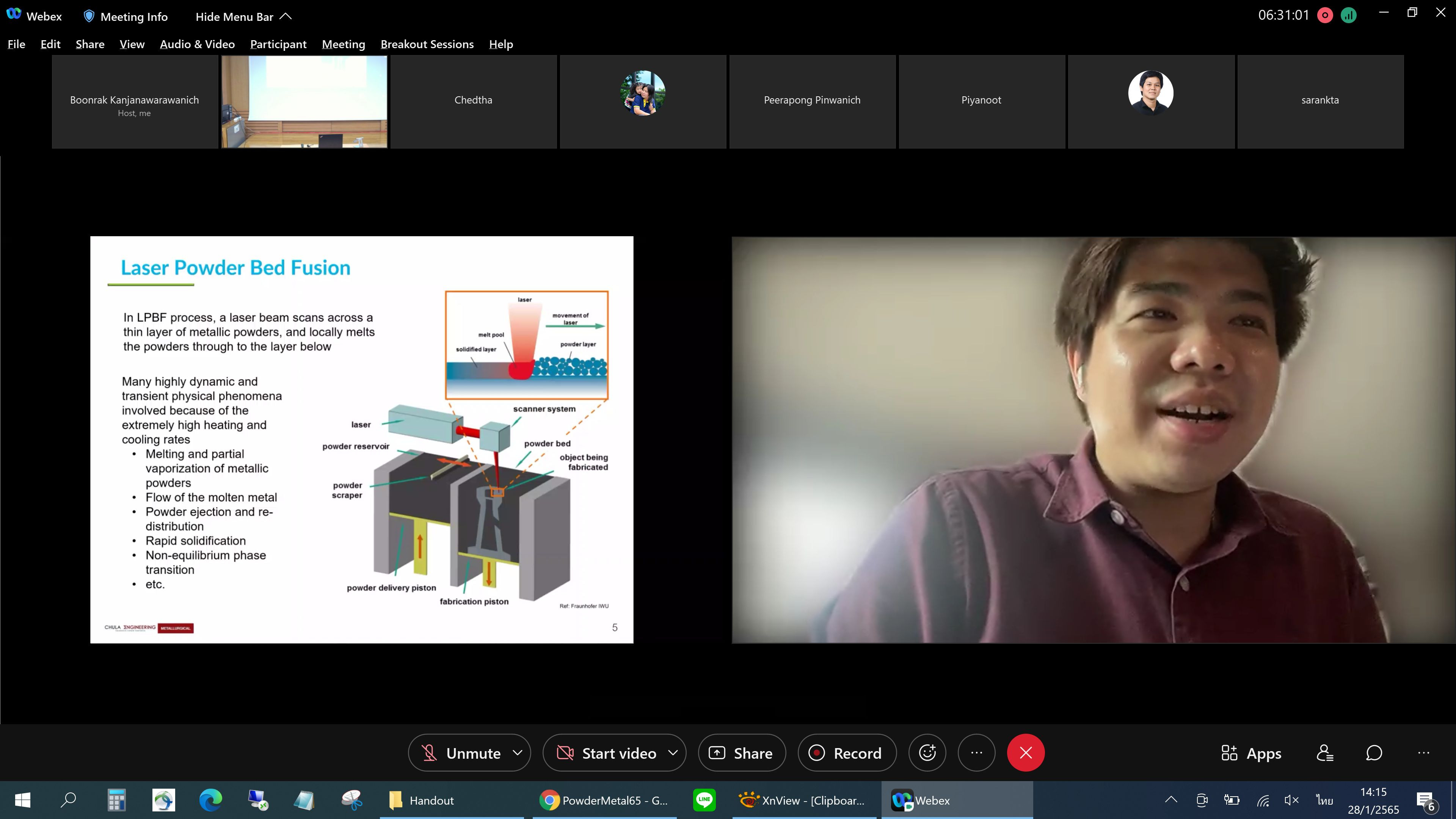Open the Meeting menu
This screenshot has height=819, width=1456.
click(x=343, y=44)
